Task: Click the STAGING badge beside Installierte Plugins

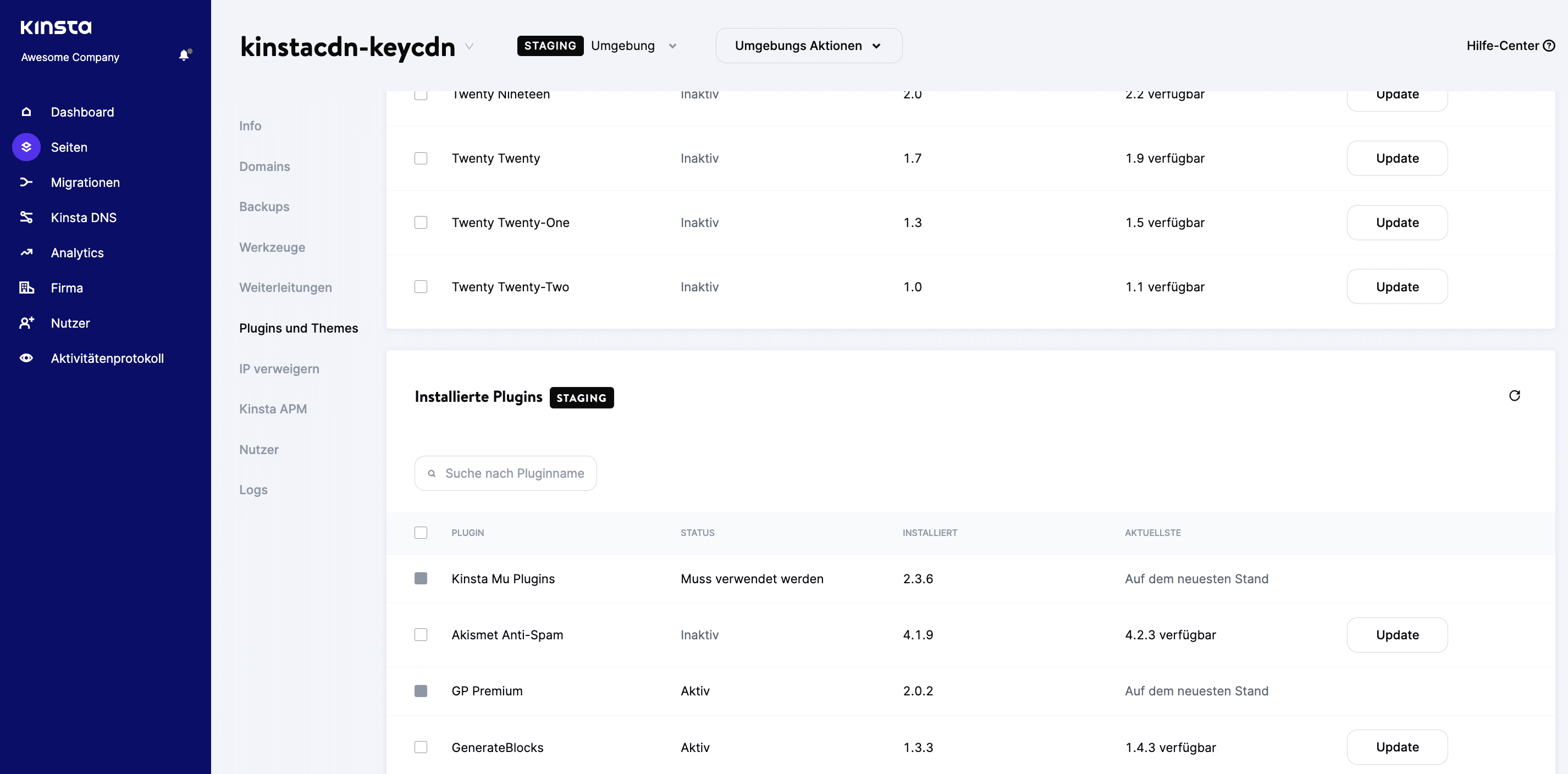Action: pos(581,398)
